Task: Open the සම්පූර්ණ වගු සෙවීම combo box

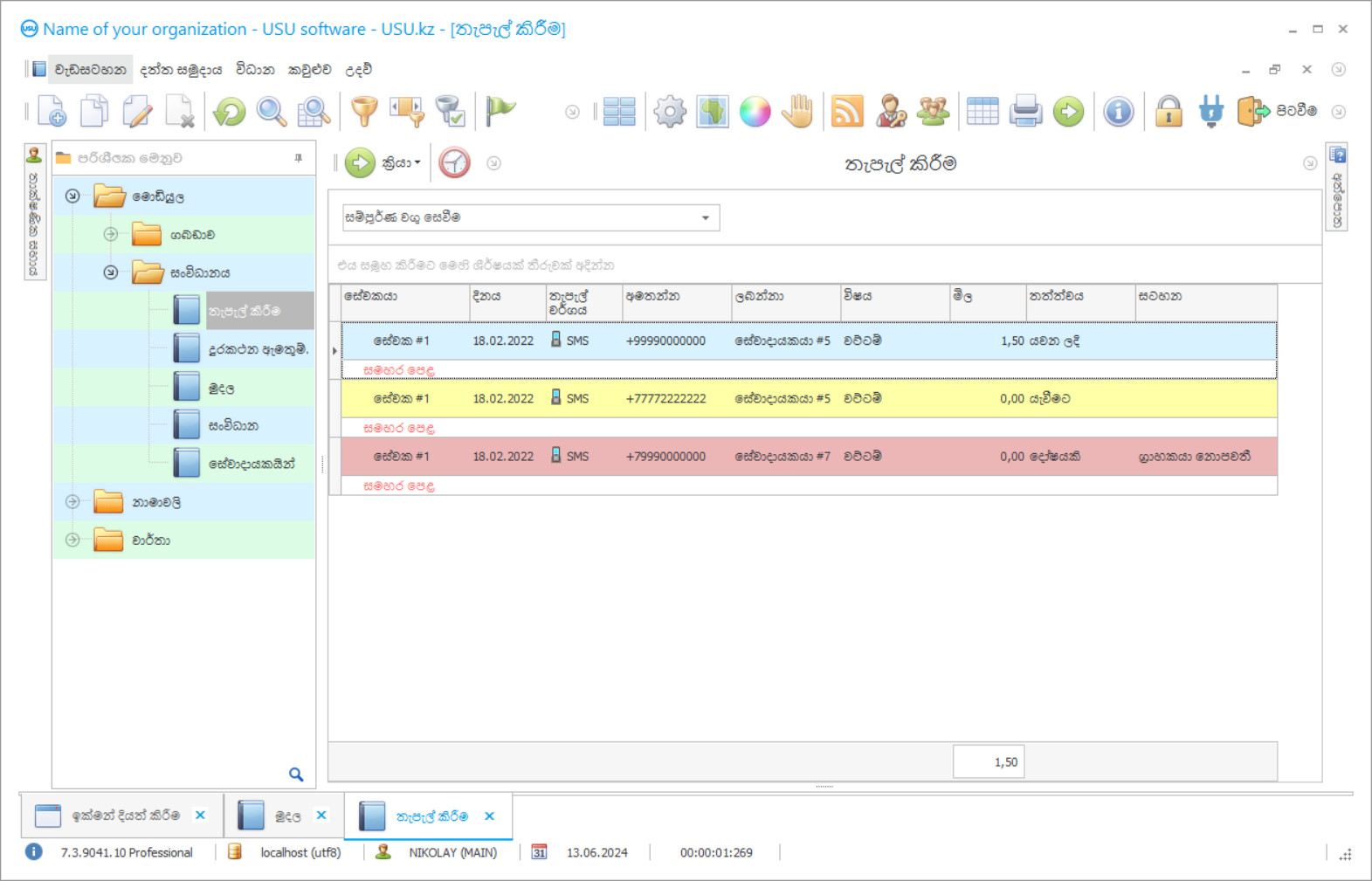Action: coord(531,217)
